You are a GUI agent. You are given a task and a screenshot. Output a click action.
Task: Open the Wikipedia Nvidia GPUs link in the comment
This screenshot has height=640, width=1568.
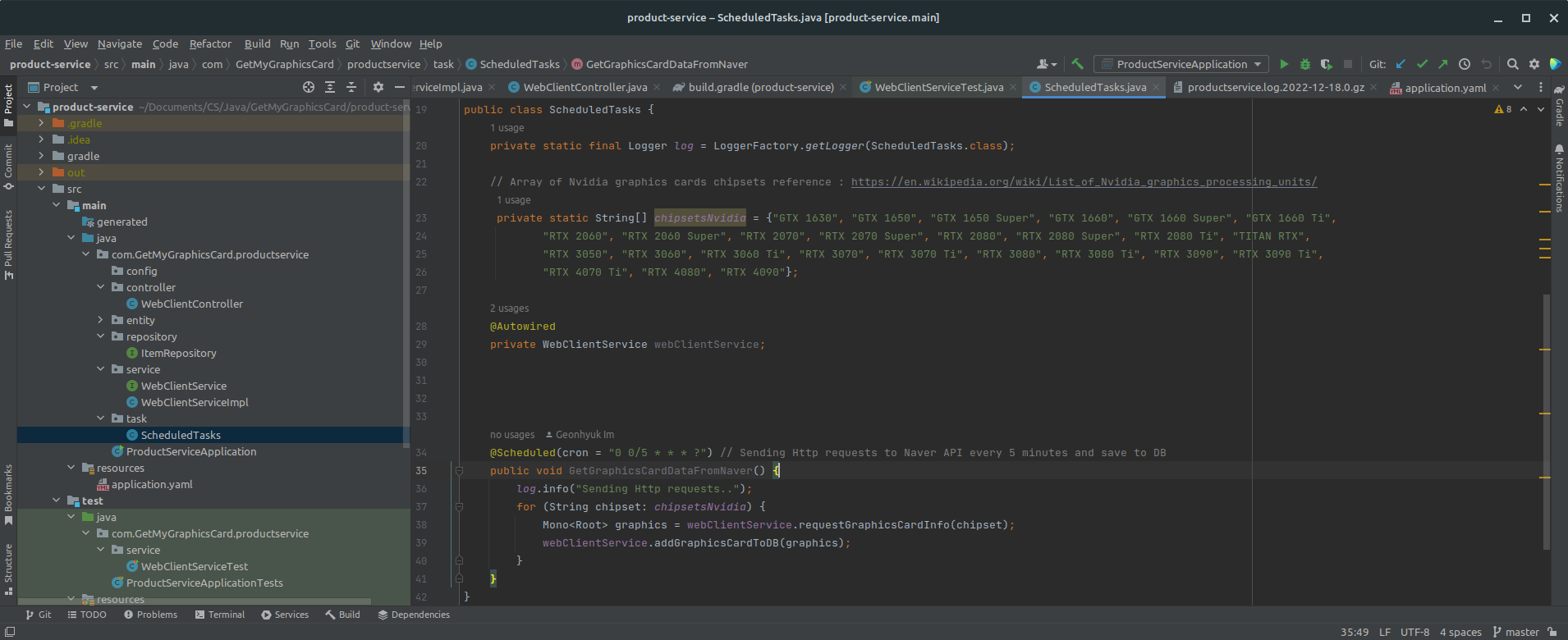1084,182
